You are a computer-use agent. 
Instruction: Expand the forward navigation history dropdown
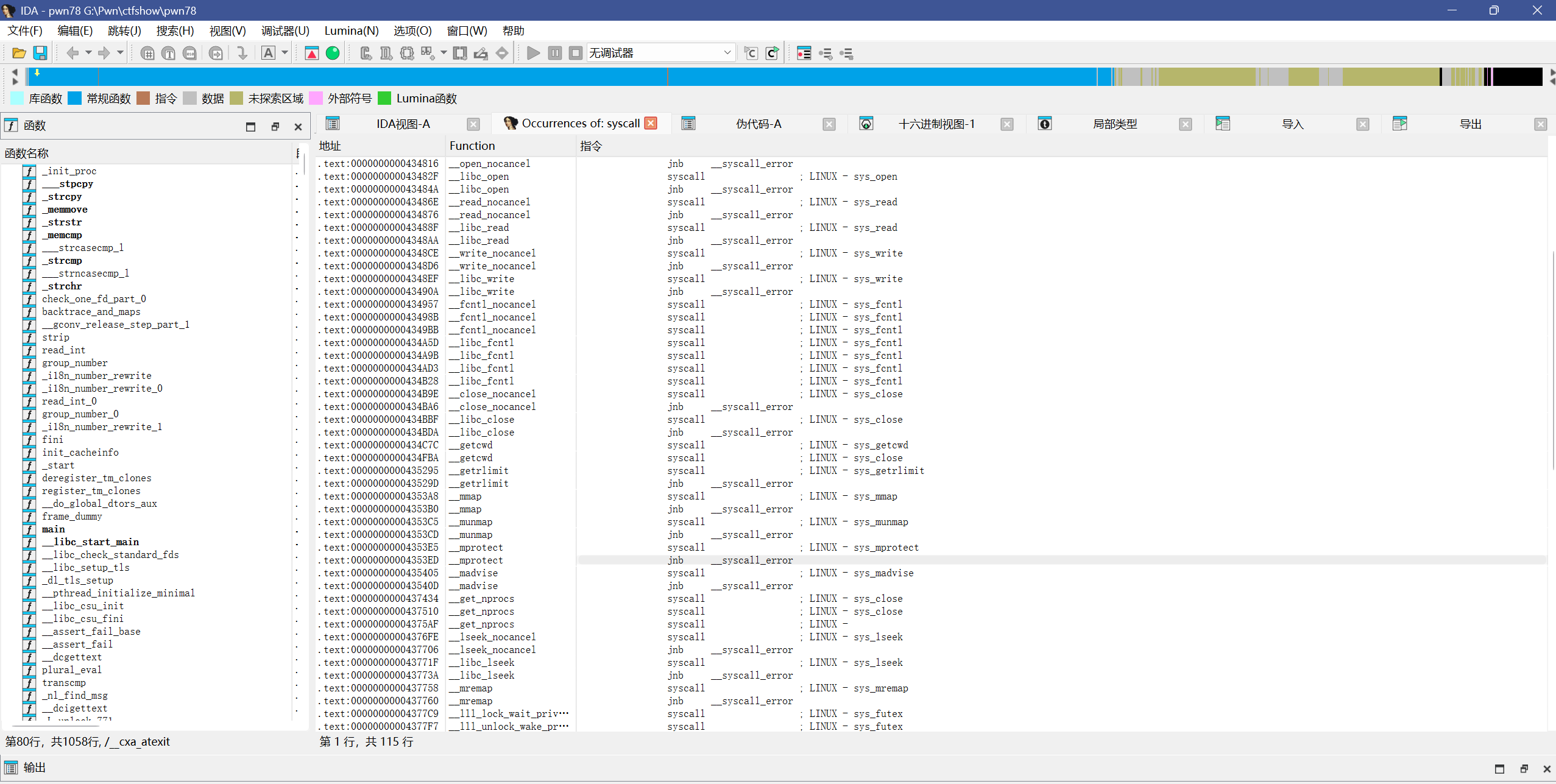tap(120, 54)
